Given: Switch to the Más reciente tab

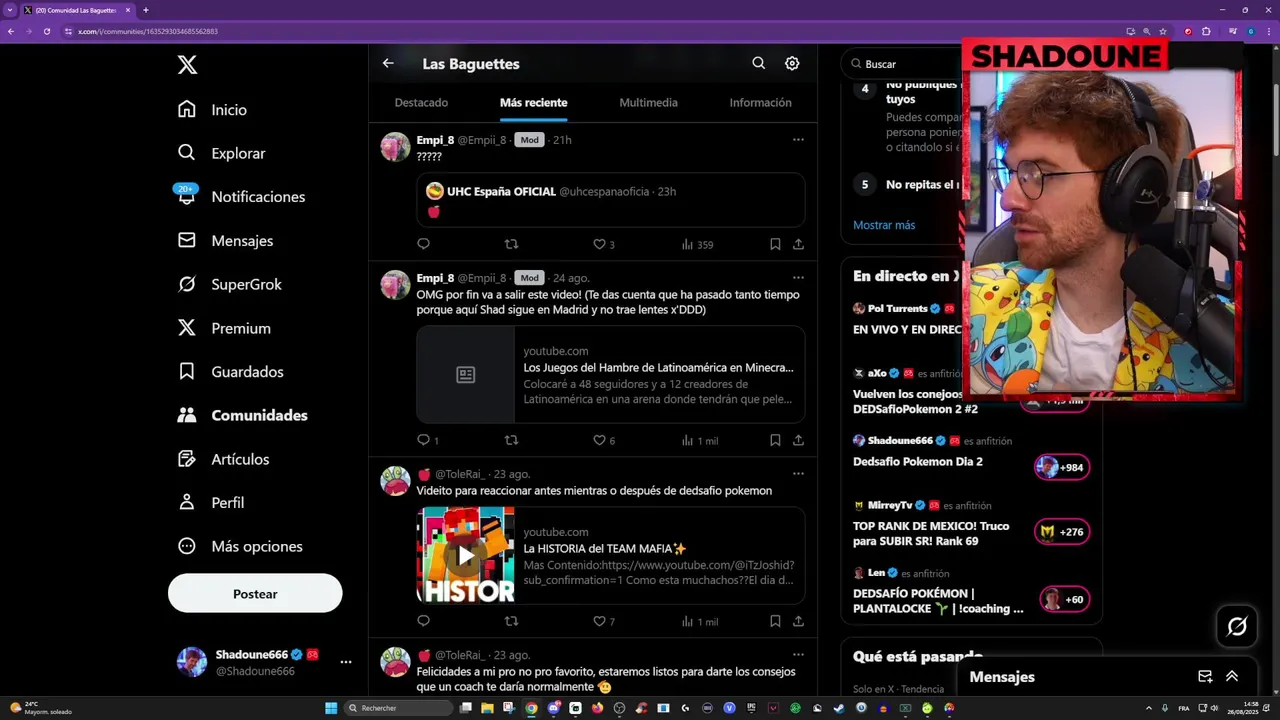Looking at the screenshot, I should [533, 102].
